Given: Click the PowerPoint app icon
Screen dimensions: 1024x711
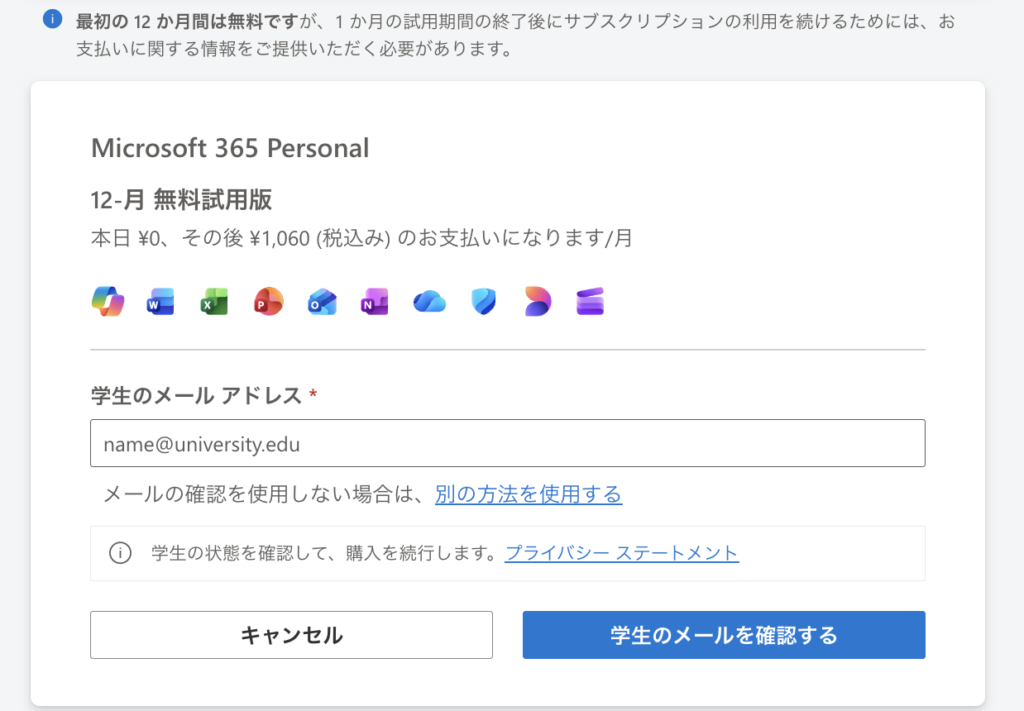Looking at the screenshot, I should pyautogui.click(x=268, y=301).
